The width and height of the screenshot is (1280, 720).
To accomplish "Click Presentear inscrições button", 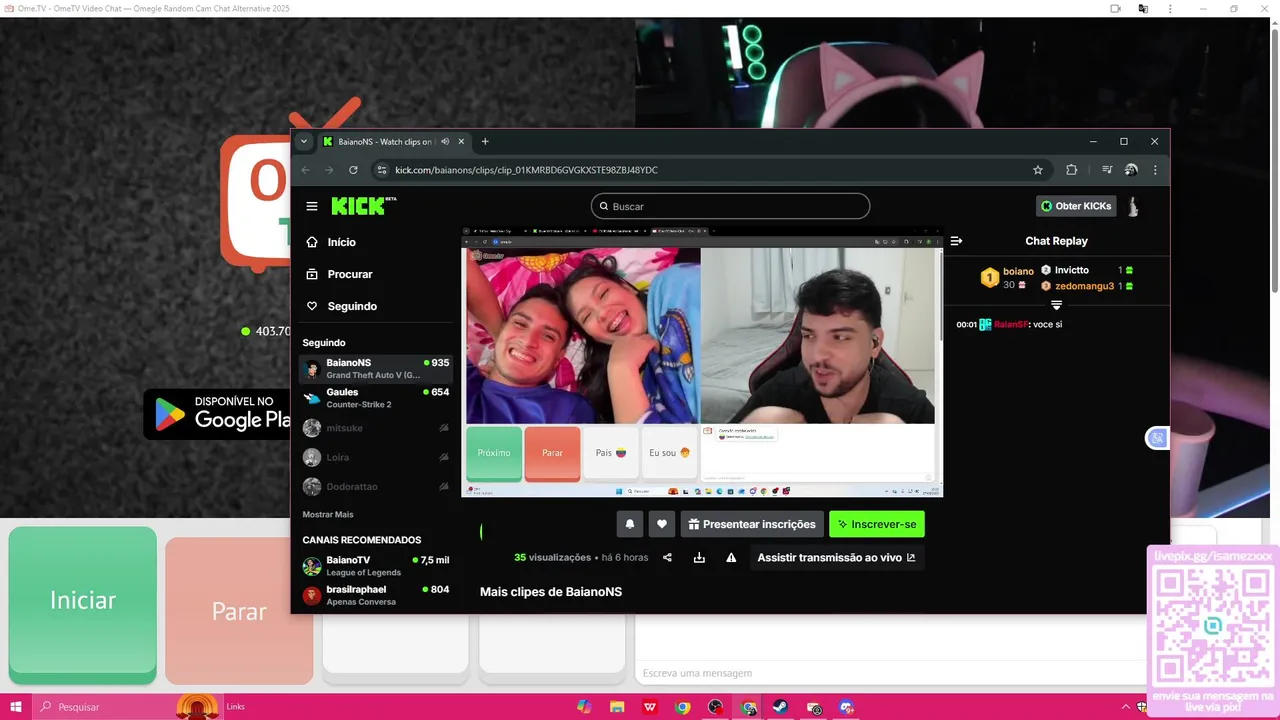I will pos(752,524).
